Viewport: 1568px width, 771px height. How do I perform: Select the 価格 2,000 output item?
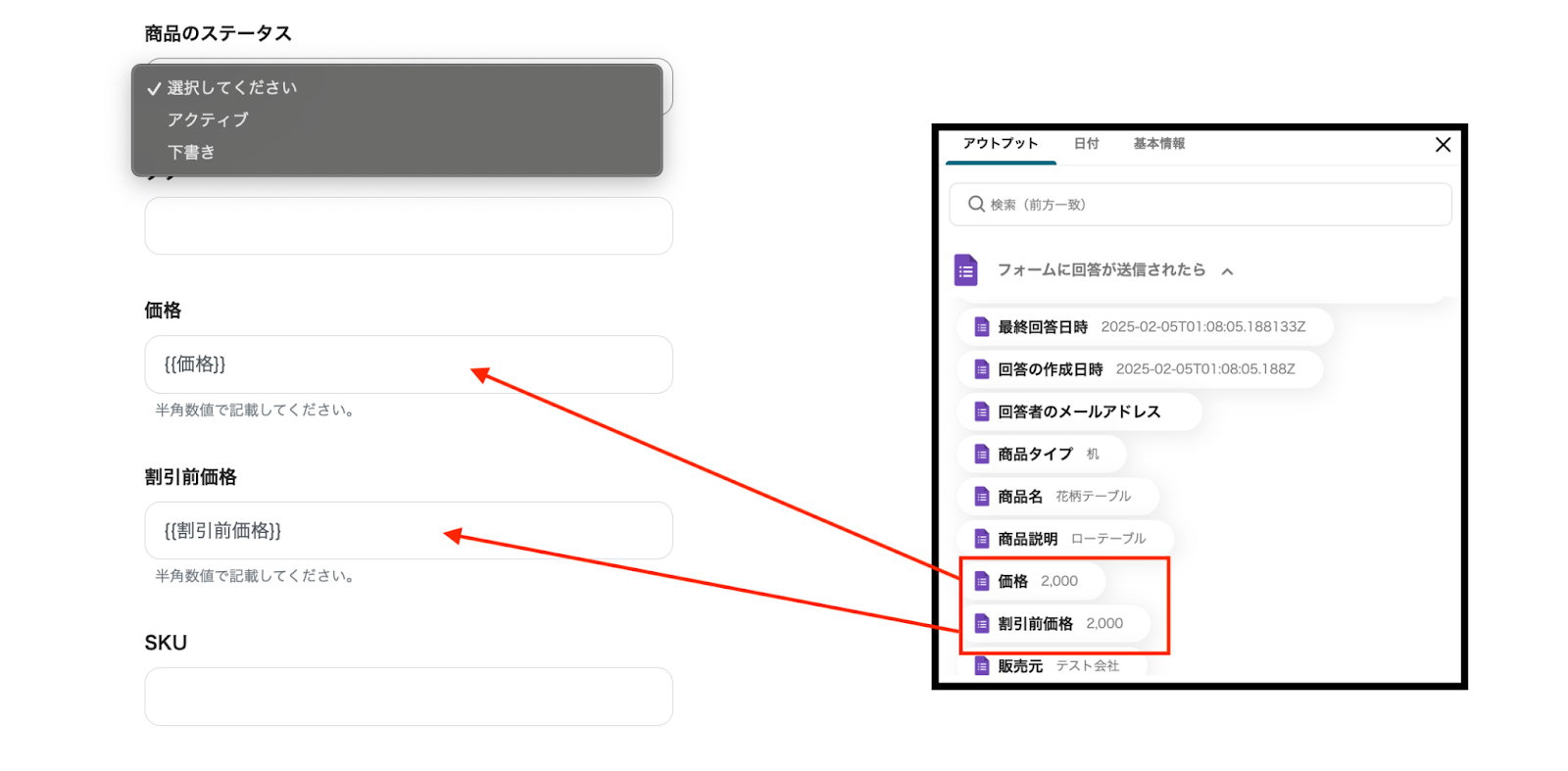(x=1034, y=581)
